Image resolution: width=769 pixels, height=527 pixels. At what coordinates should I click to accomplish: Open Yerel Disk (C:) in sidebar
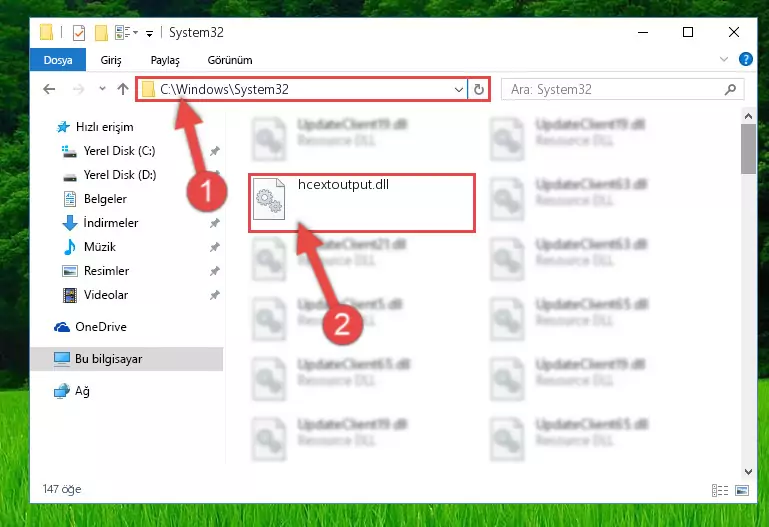[x=119, y=151]
